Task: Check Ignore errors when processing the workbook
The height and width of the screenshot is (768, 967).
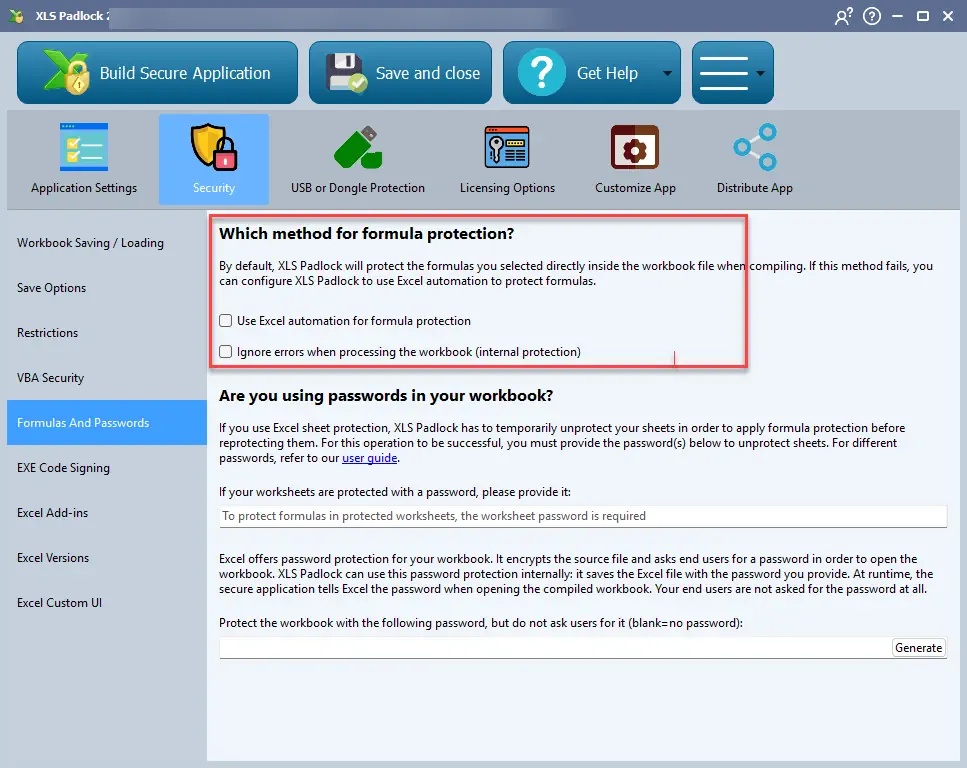Action: pyautogui.click(x=227, y=352)
